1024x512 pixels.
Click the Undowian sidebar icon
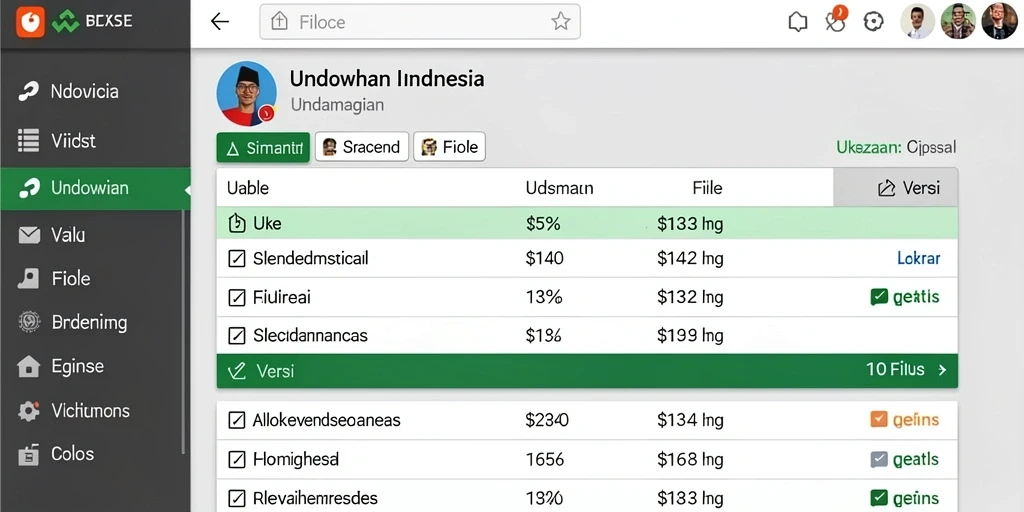point(28,188)
